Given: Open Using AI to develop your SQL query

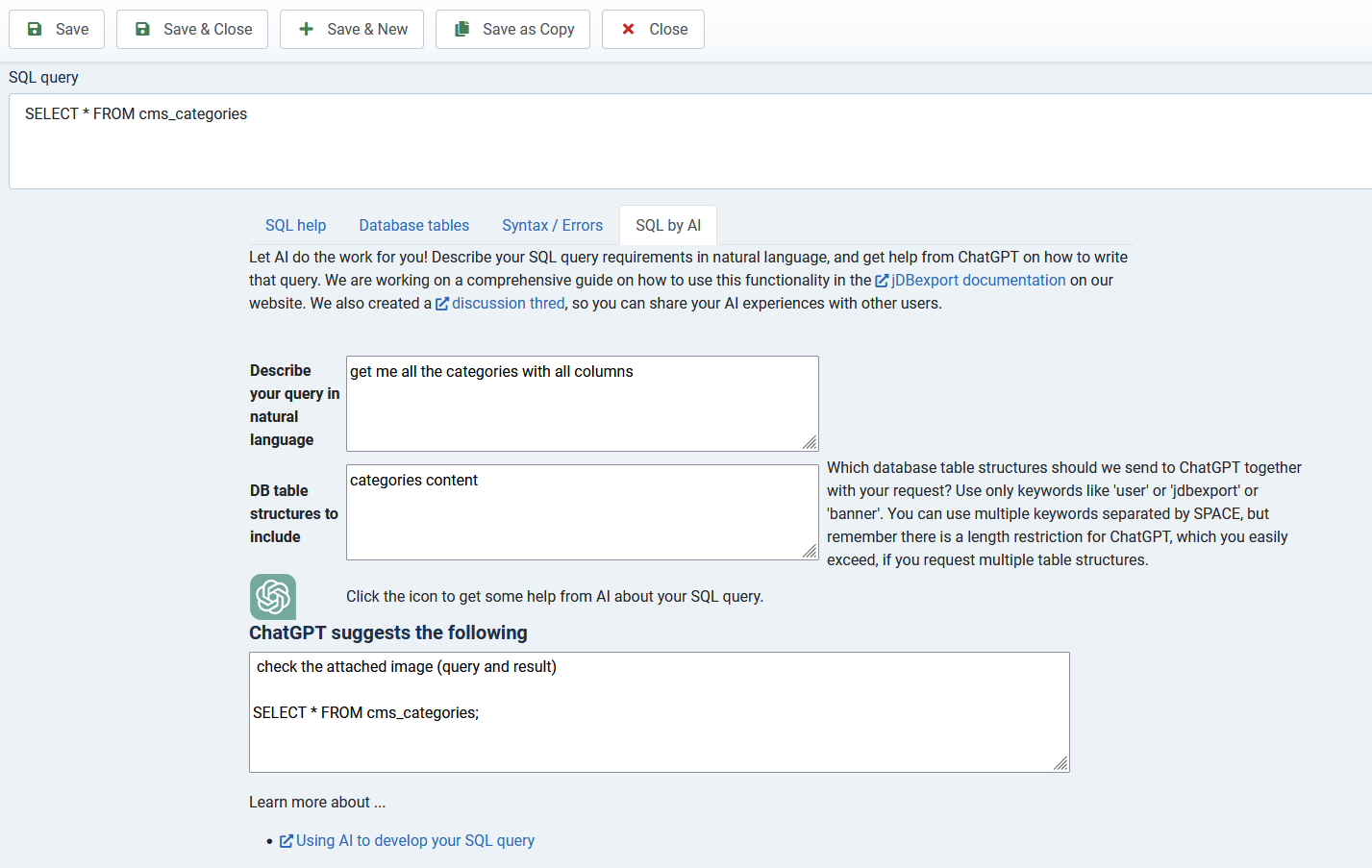Looking at the screenshot, I should [x=414, y=841].
